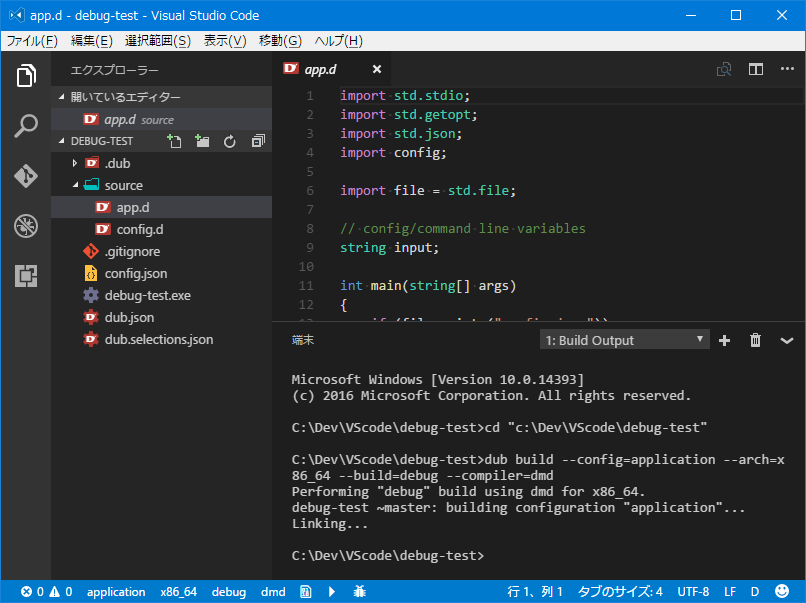
Task: Open the ヘルプ(H) menu
Action: tap(338, 41)
